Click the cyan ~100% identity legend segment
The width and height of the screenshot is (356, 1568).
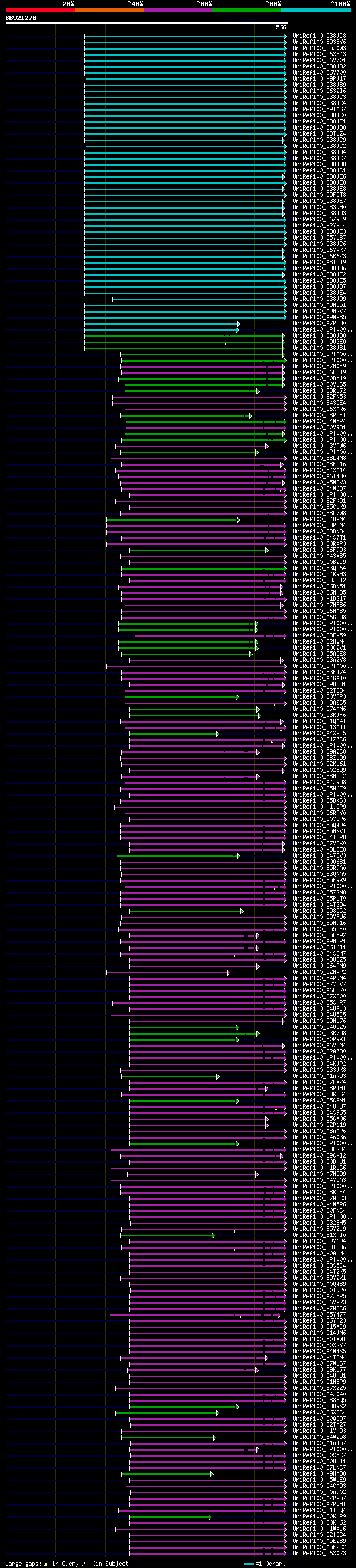pyautogui.click(x=316, y=10)
